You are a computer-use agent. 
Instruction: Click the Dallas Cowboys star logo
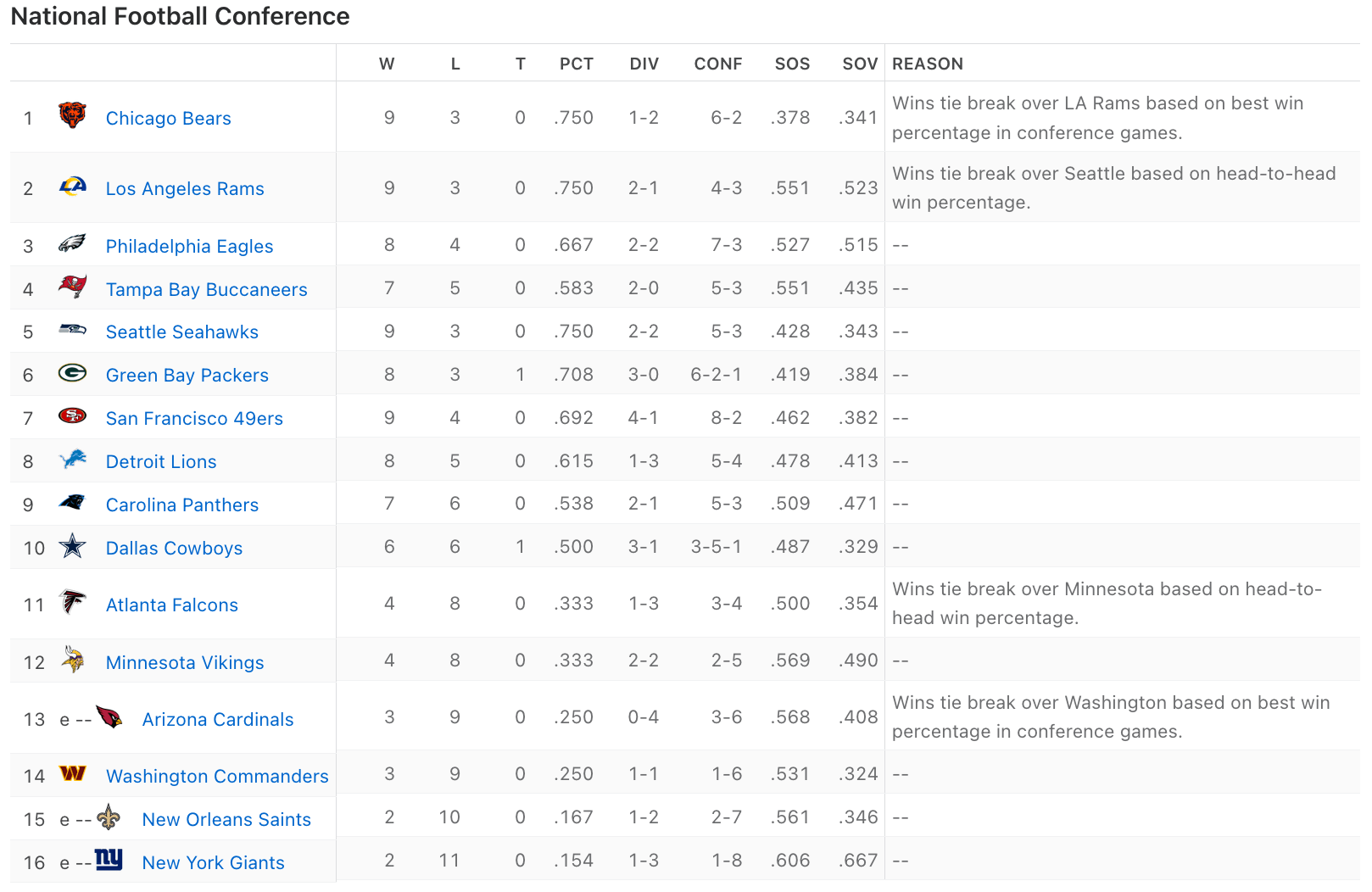pyautogui.click(x=72, y=546)
